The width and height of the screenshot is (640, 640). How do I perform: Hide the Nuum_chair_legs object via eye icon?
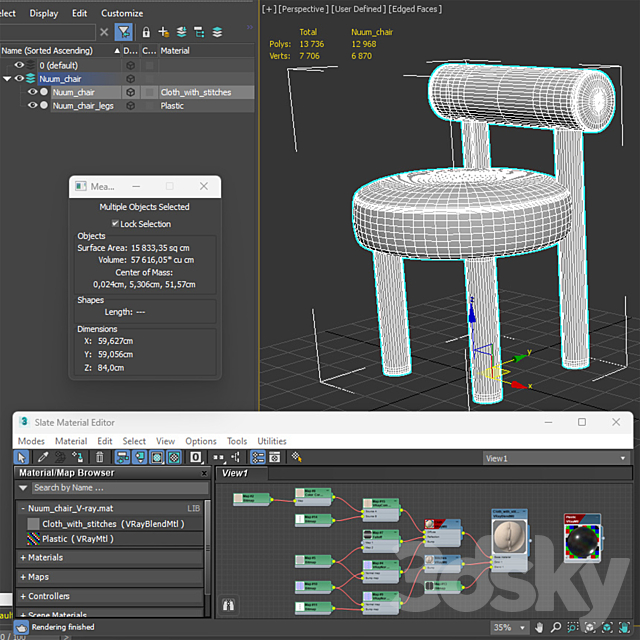coord(32,105)
